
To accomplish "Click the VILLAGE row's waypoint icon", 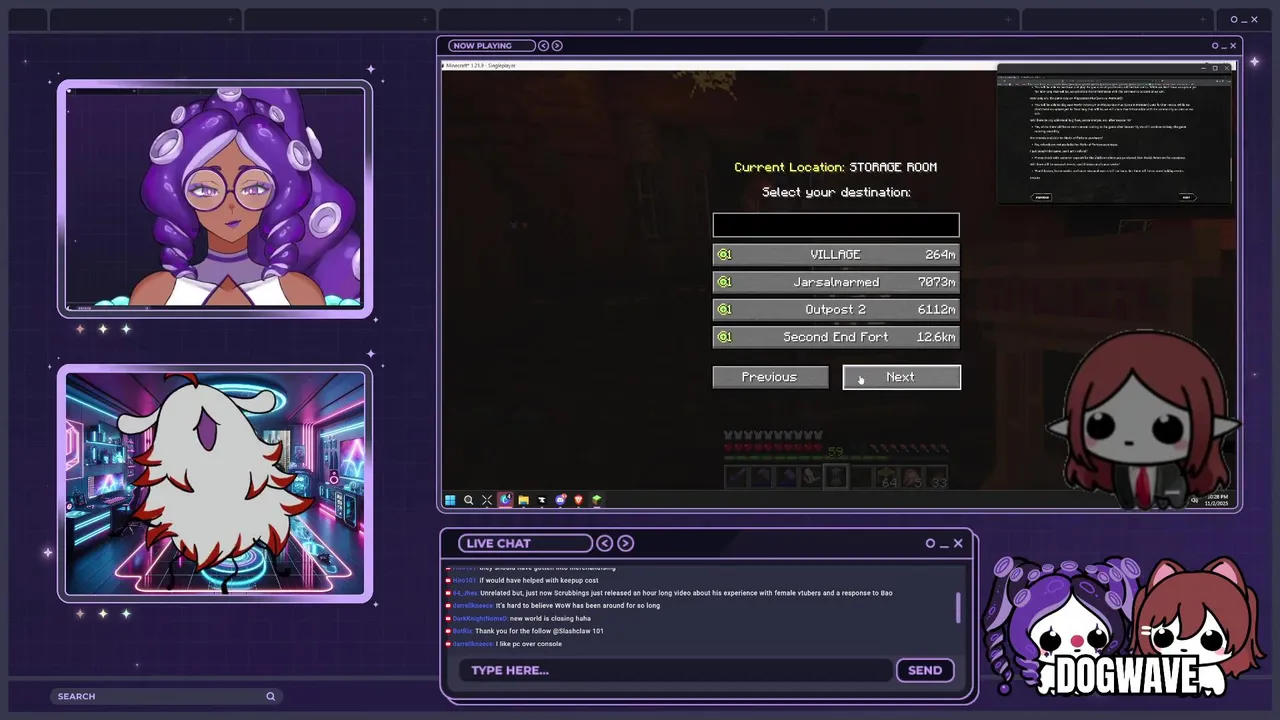I will 724,255.
